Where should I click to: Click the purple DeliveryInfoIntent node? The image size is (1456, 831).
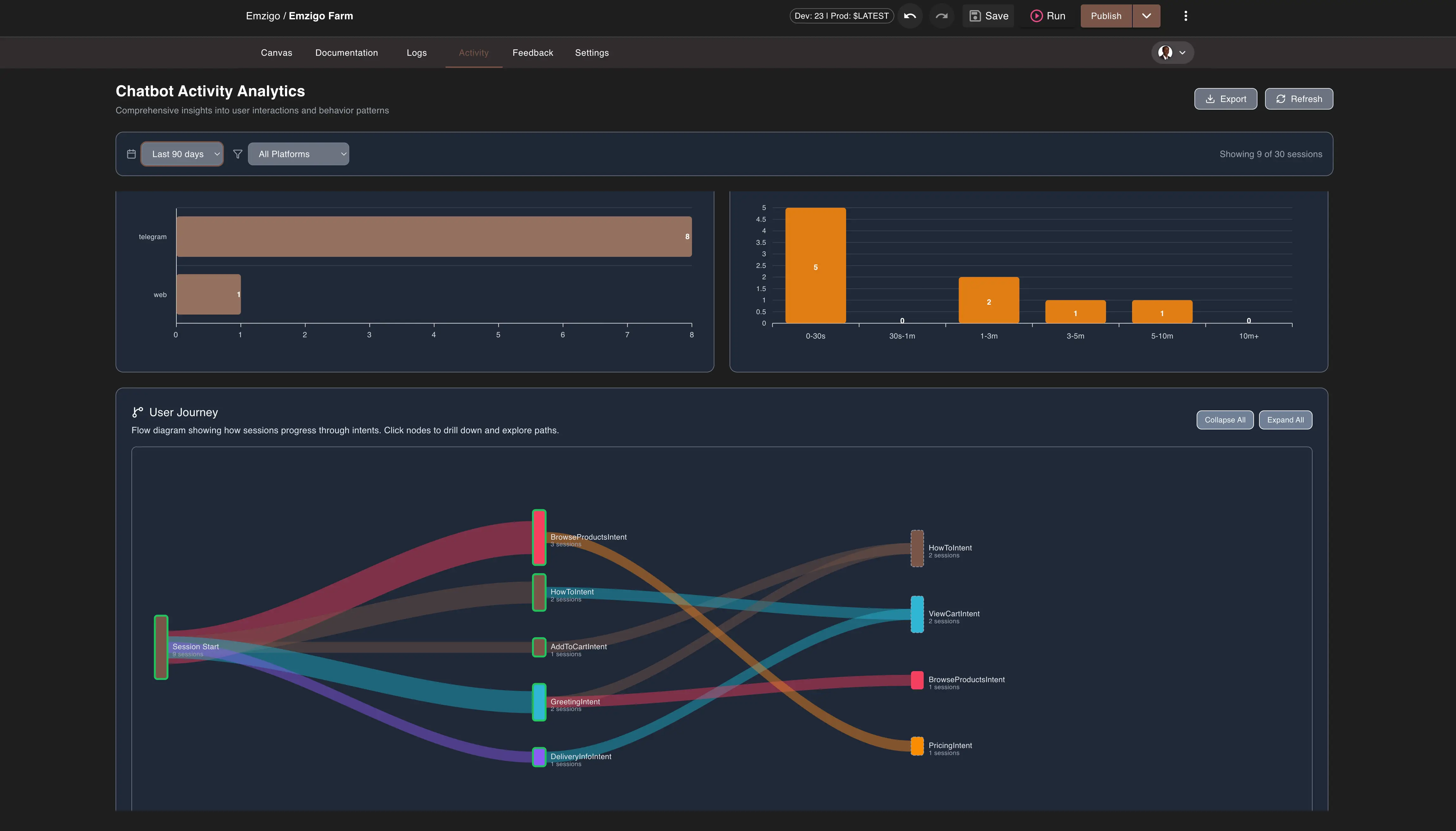(539, 757)
